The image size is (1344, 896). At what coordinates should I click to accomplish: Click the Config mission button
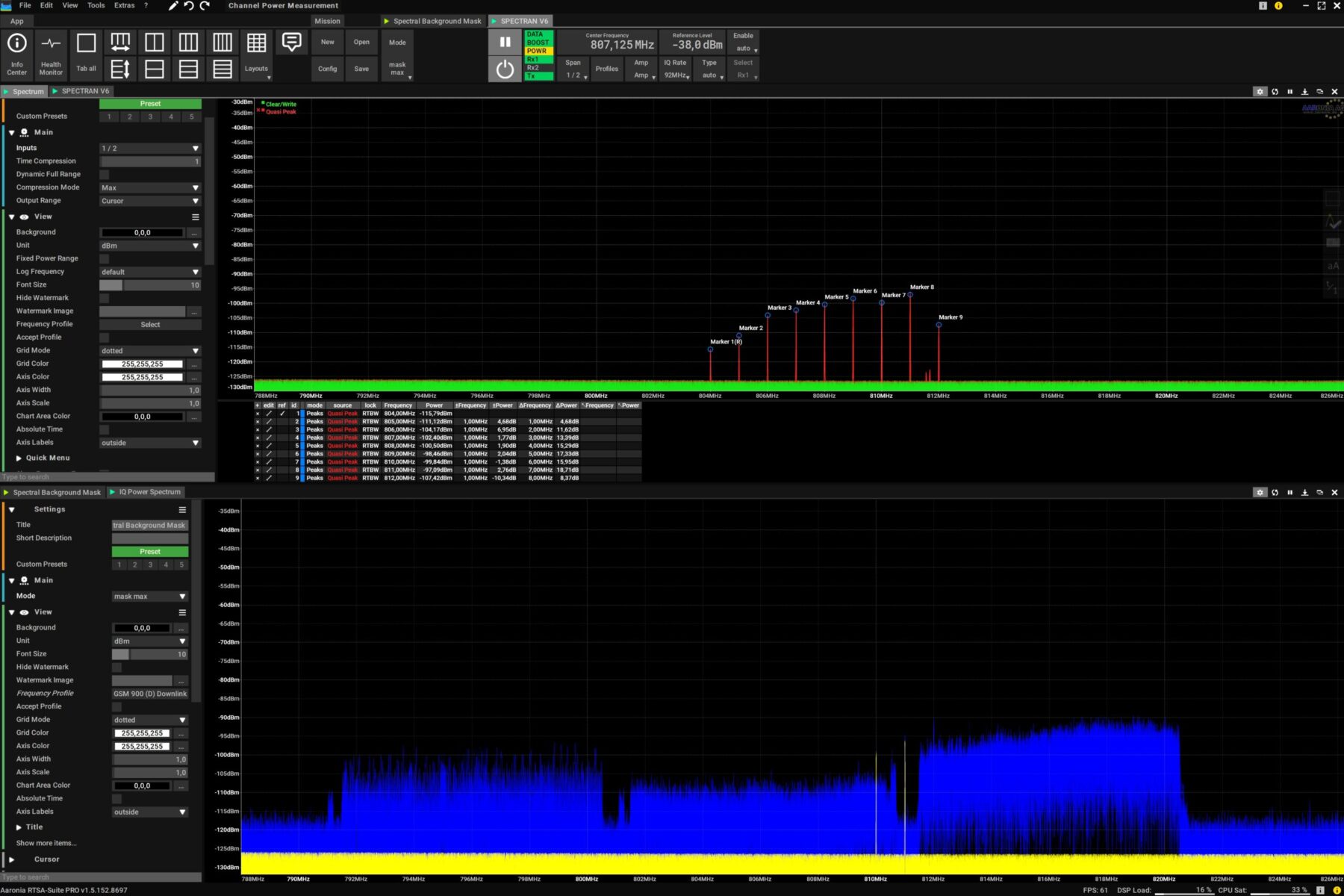[327, 69]
